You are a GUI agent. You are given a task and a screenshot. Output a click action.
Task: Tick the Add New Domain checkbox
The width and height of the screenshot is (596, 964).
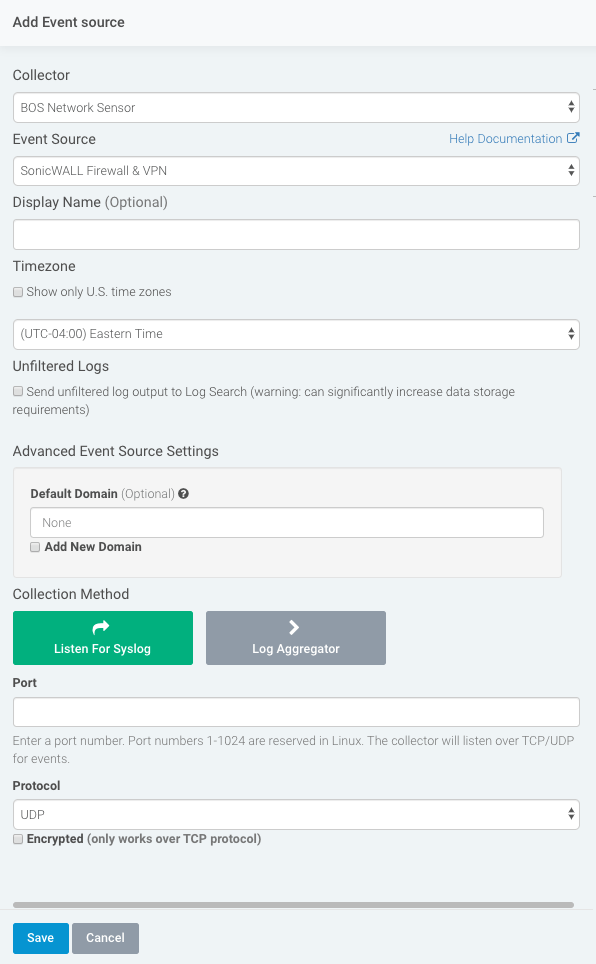click(x=36, y=547)
